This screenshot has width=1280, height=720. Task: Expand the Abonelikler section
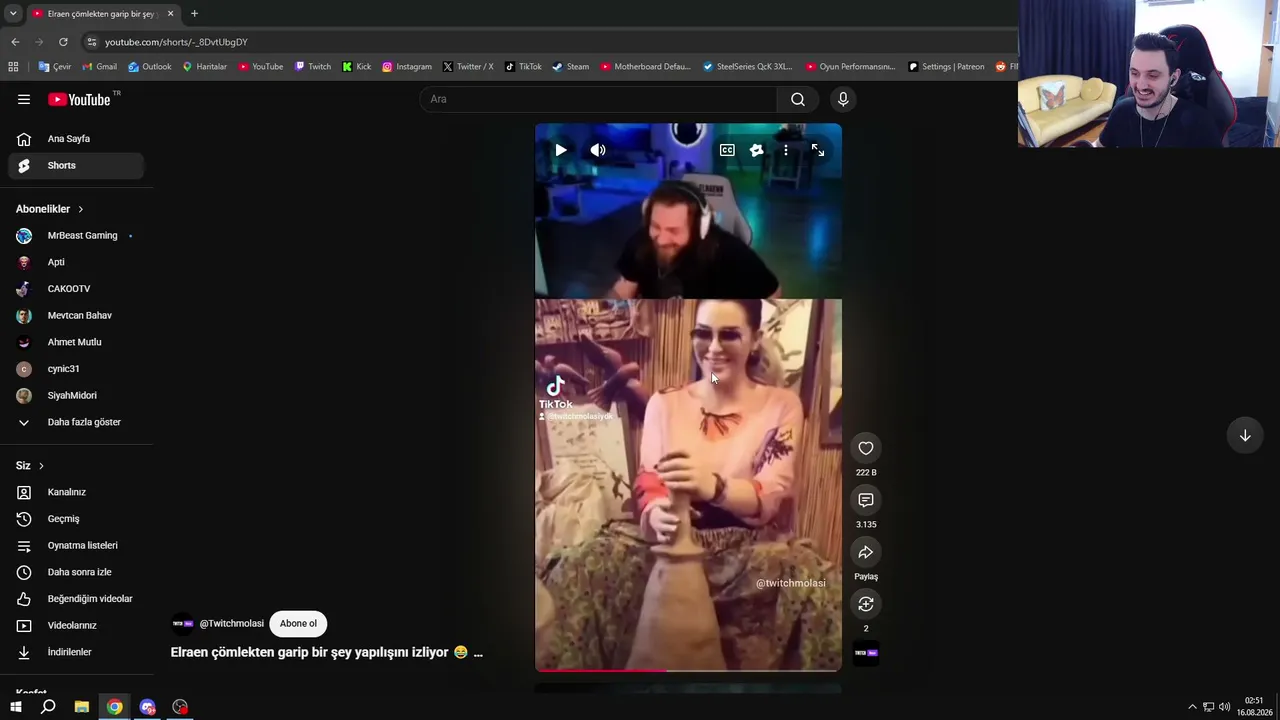pyautogui.click(x=50, y=209)
